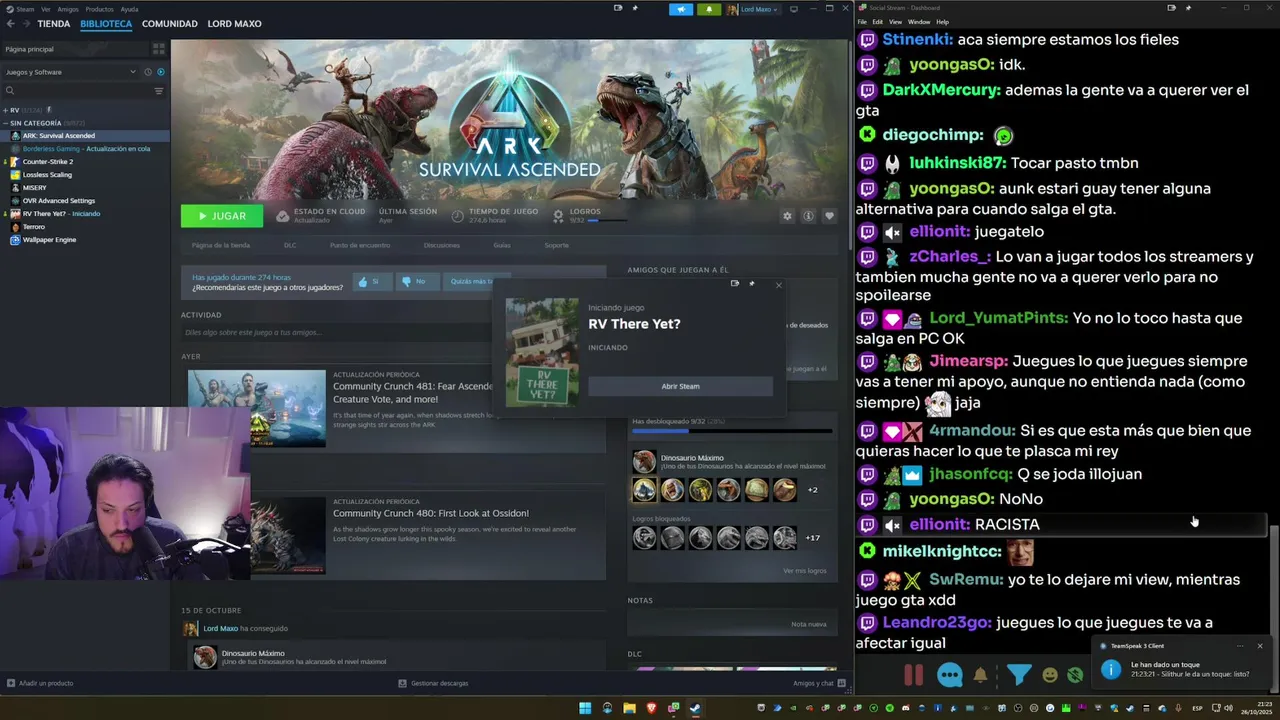Click Ver mis logros link

[x=805, y=571]
